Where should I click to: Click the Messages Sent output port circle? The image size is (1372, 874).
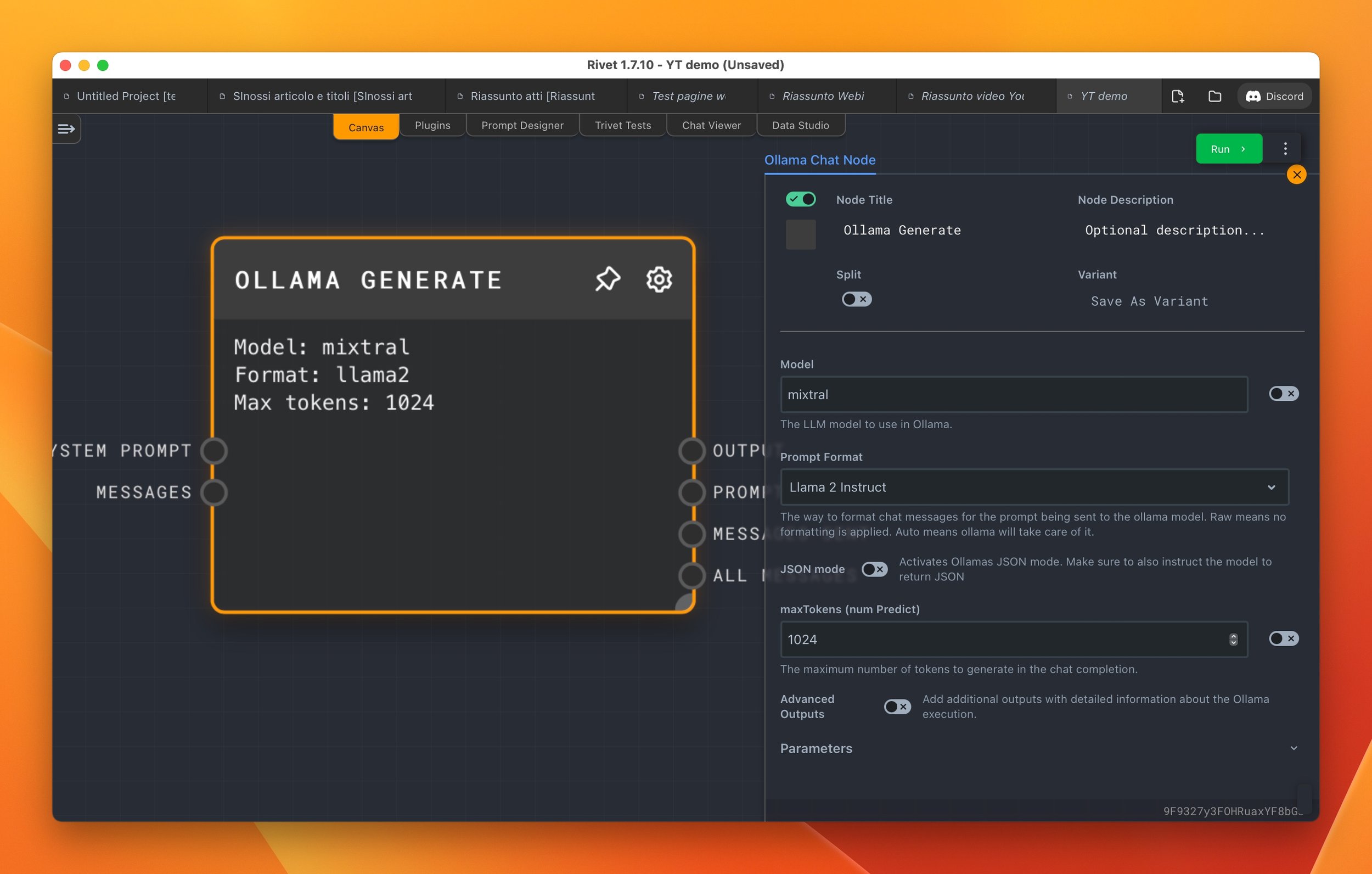pyautogui.click(x=692, y=534)
